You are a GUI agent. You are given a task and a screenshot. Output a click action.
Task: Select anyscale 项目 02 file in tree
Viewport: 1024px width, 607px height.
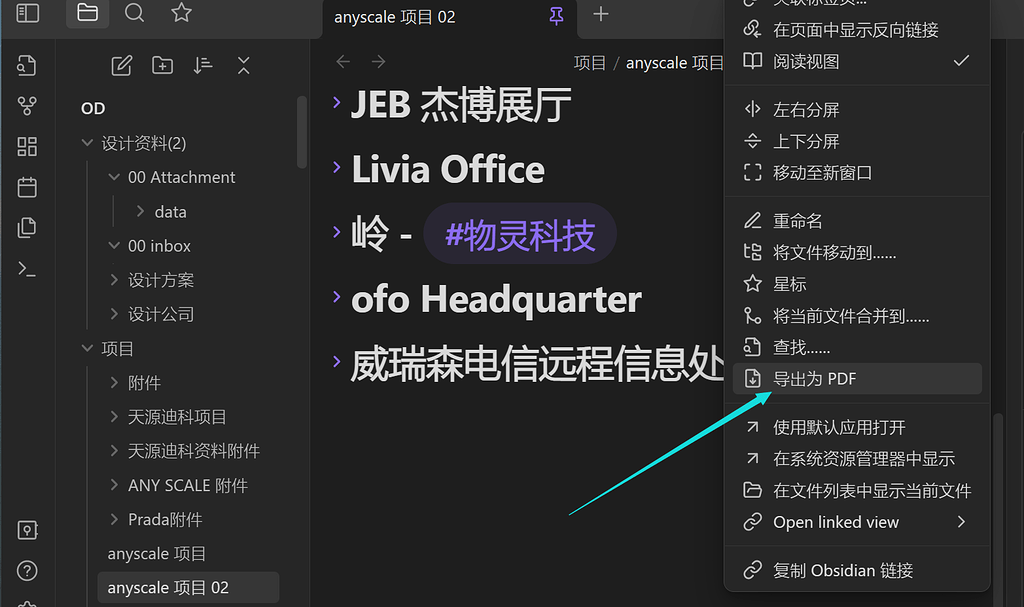188,587
